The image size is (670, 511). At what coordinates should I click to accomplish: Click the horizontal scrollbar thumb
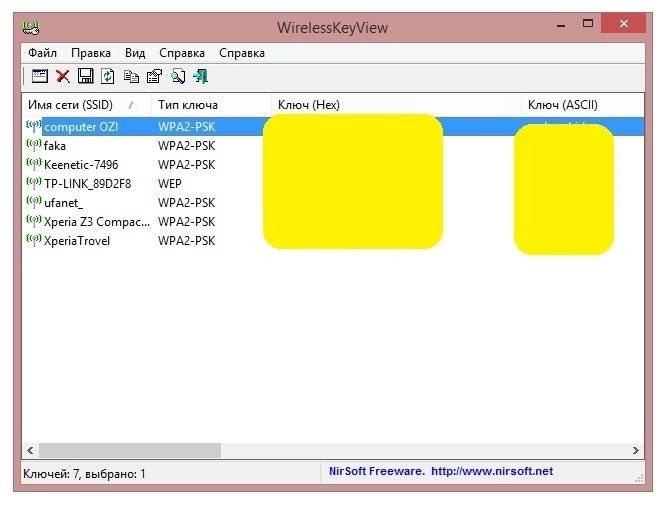point(130,450)
